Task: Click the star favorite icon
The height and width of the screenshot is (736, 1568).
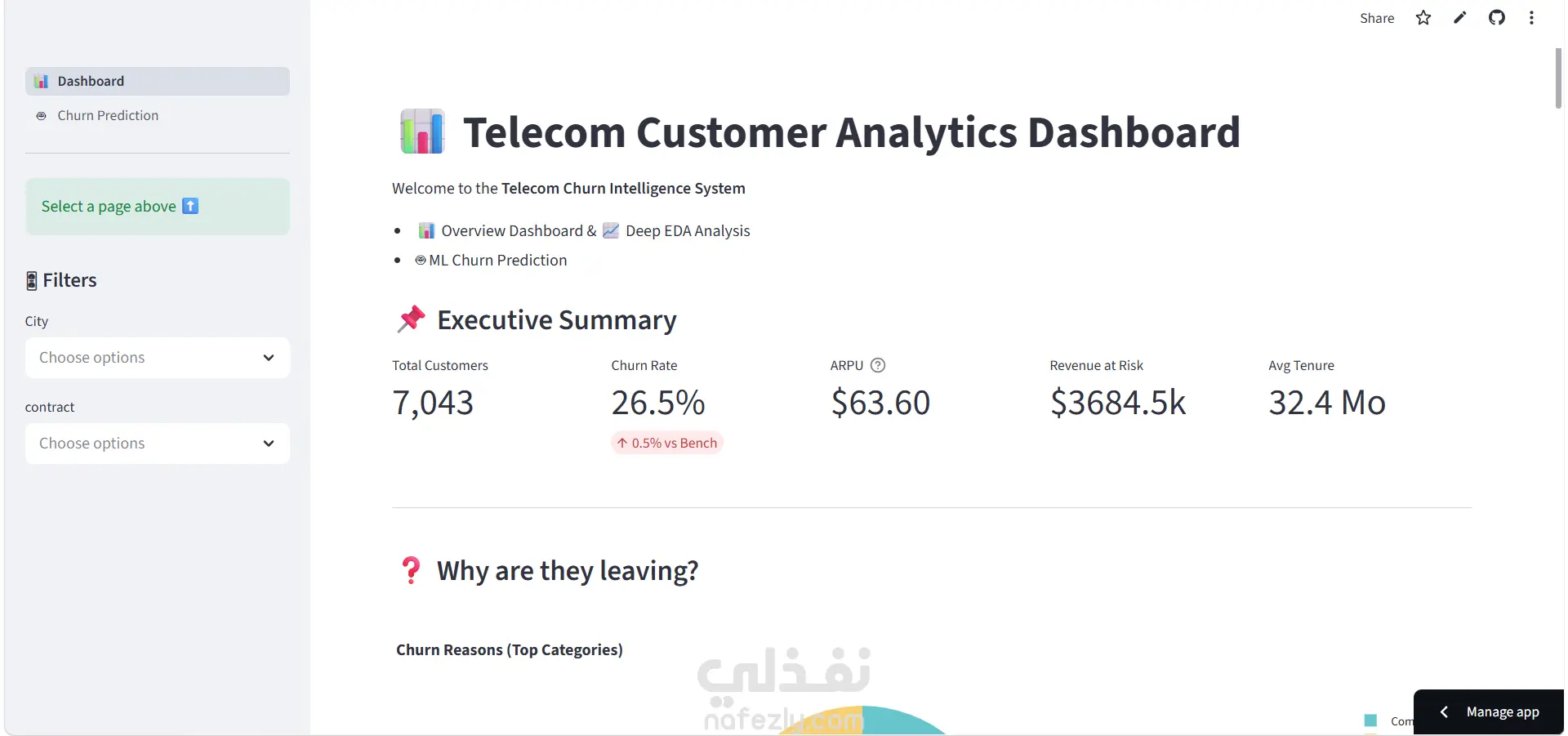Action: [x=1423, y=18]
